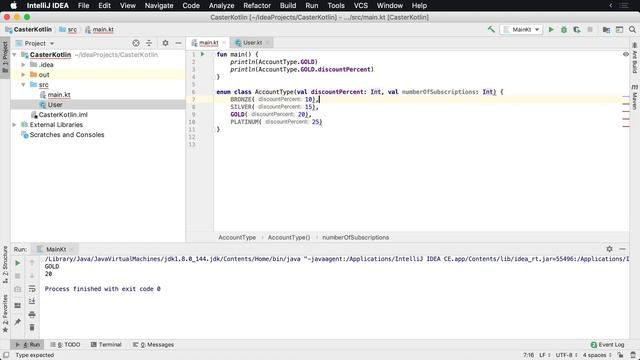Collapse all in Project panel

pyautogui.click(x=149, y=43)
